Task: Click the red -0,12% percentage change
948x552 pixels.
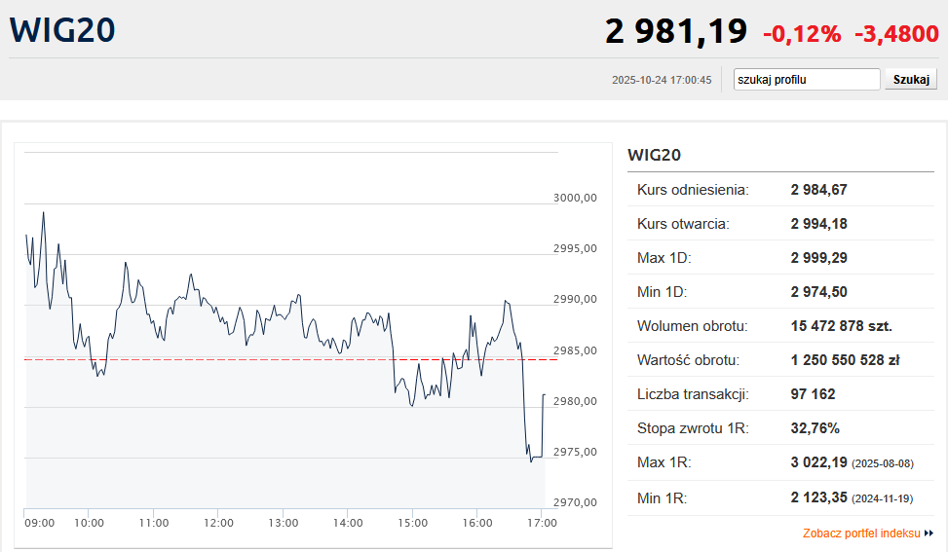Action: click(802, 34)
